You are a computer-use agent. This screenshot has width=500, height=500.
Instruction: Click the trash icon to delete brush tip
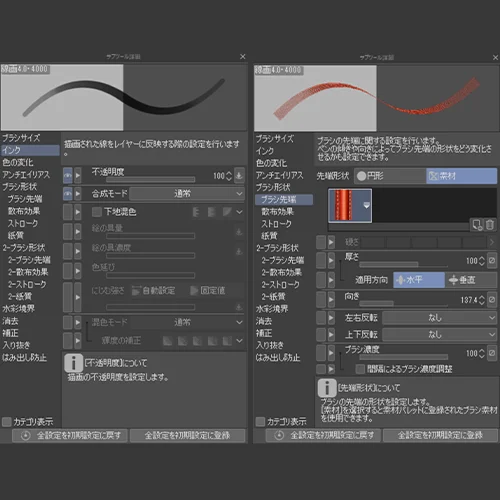click(490, 225)
